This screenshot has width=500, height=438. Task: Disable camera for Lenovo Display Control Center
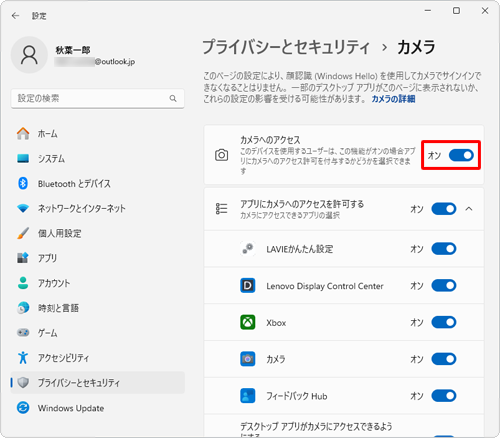pos(444,286)
